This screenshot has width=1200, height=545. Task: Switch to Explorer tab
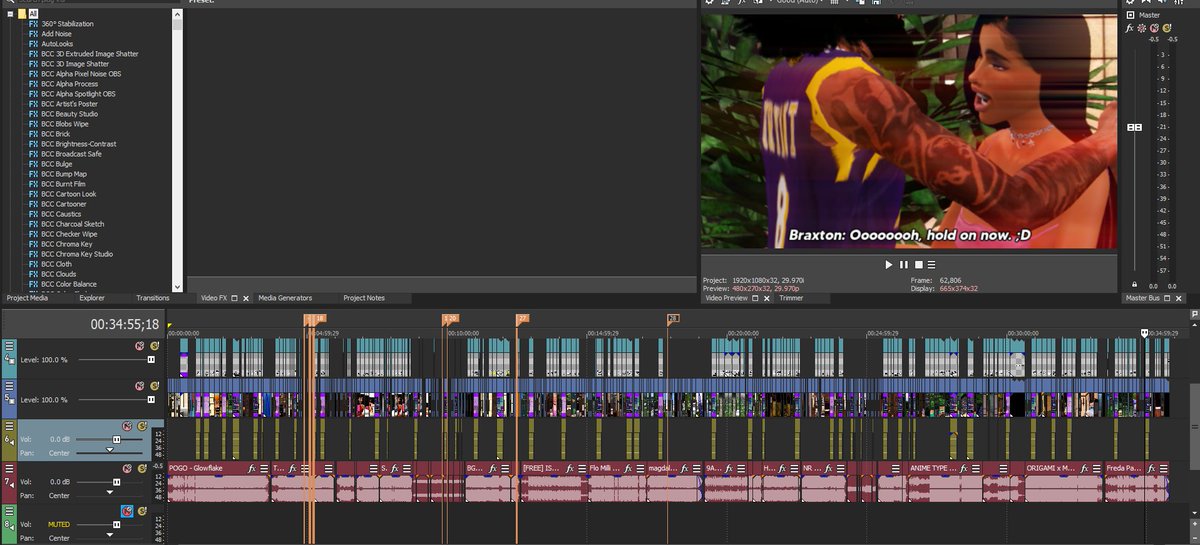92,298
